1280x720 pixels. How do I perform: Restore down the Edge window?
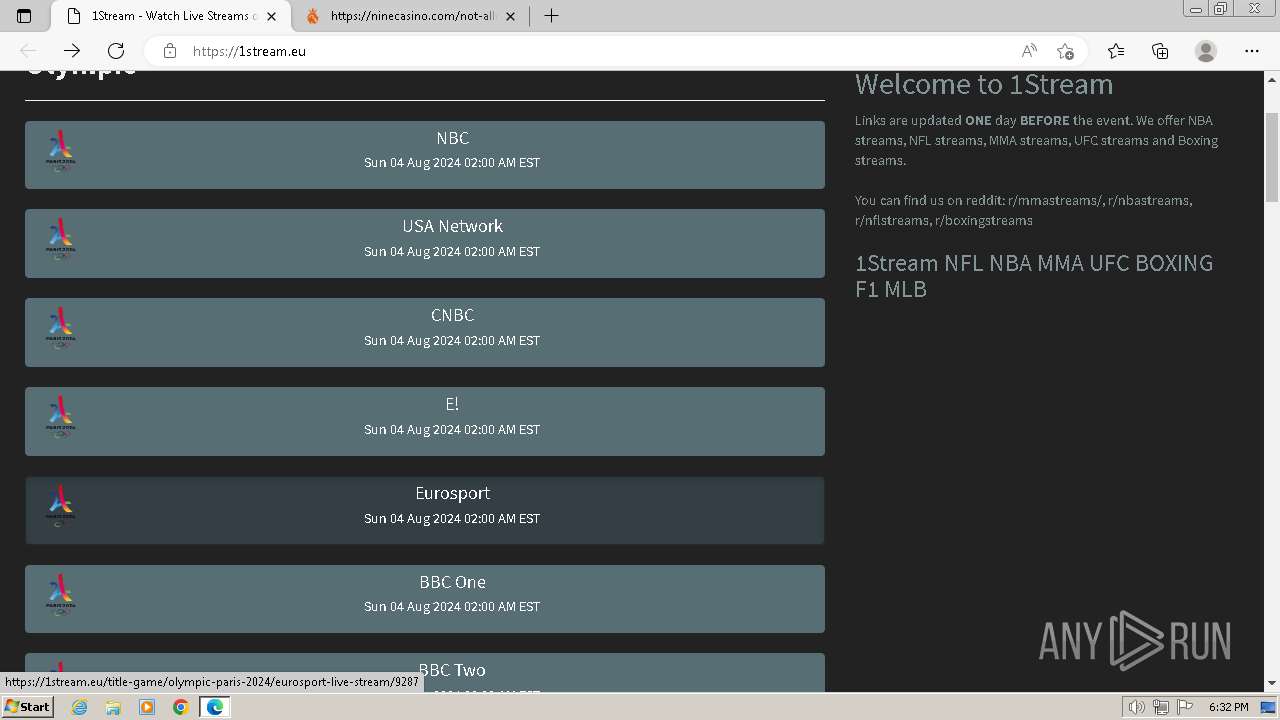point(1220,9)
